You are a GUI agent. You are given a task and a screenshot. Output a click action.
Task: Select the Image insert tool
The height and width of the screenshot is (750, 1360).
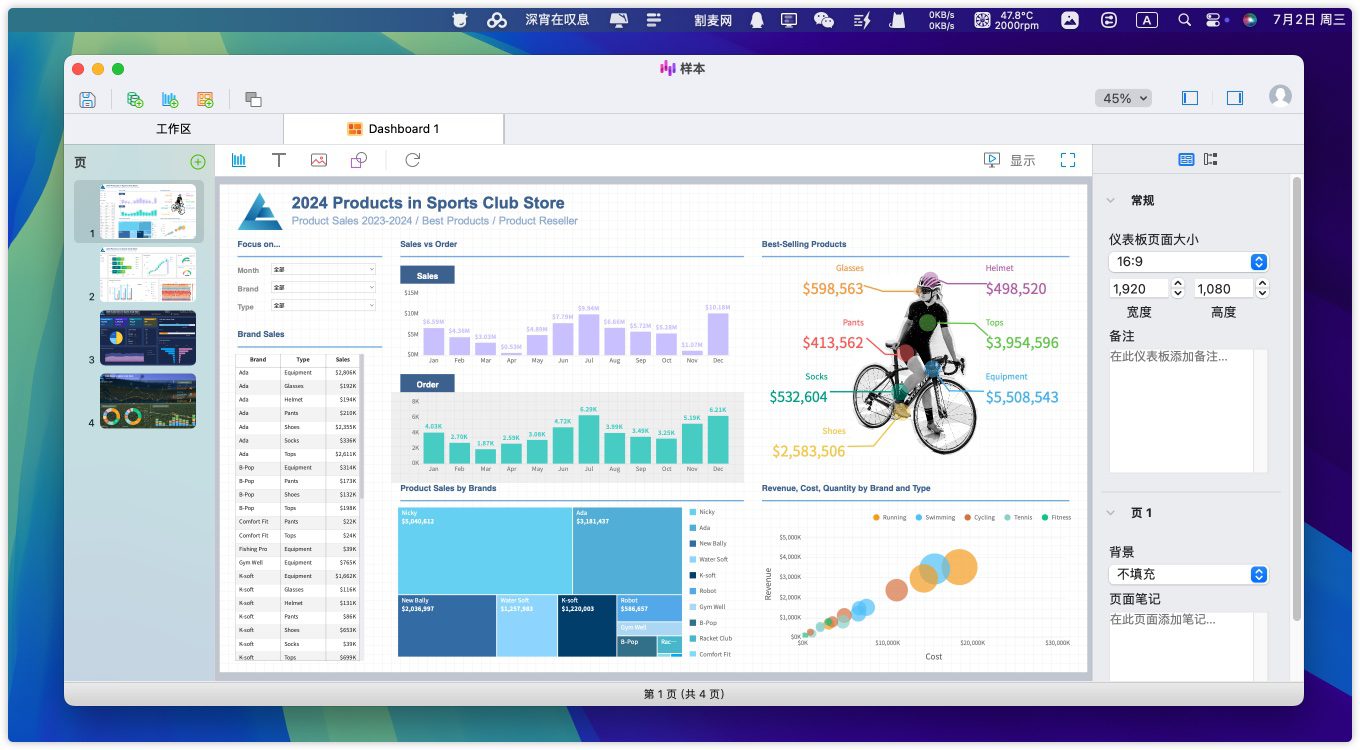(x=319, y=160)
